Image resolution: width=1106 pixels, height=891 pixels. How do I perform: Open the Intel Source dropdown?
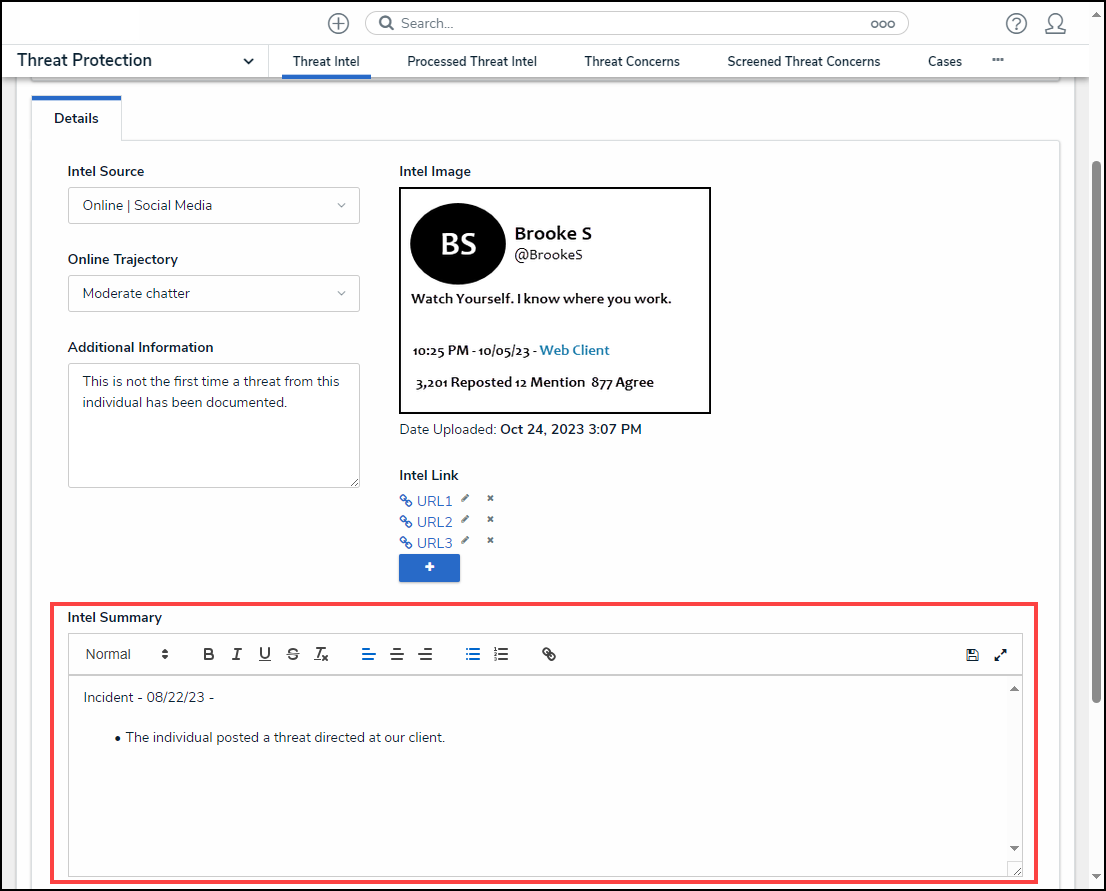coord(214,205)
